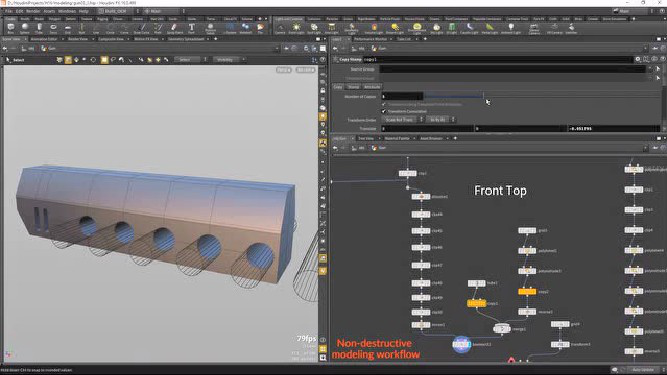Open the Windows menu
The width and height of the screenshot is (667, 375).
tap(67, 11)
